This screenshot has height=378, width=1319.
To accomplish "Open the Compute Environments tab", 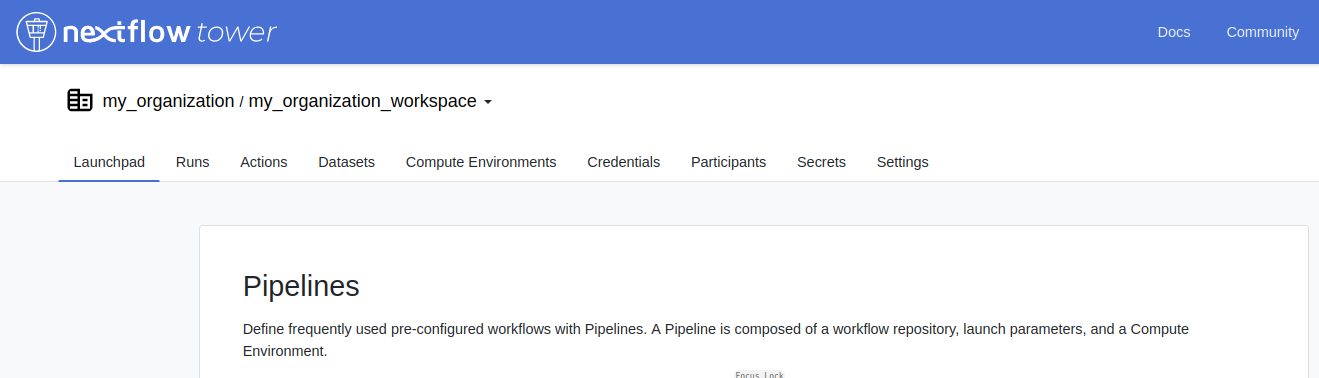I will point(481,162).
